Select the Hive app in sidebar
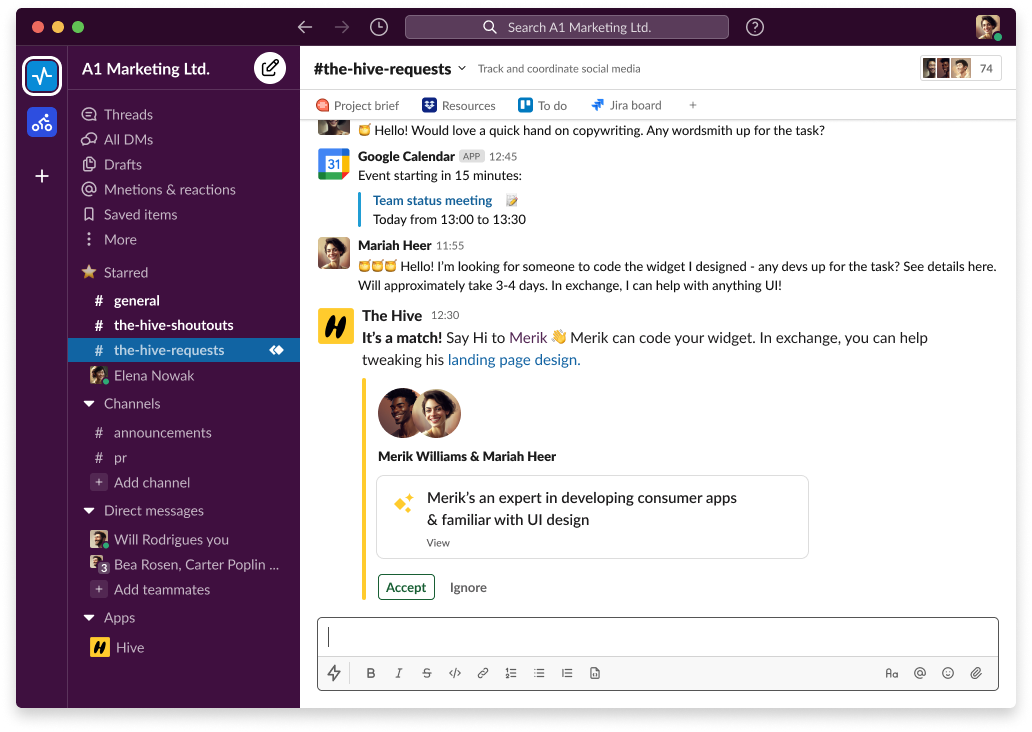The image size is (1032, 732). point(129,647)
